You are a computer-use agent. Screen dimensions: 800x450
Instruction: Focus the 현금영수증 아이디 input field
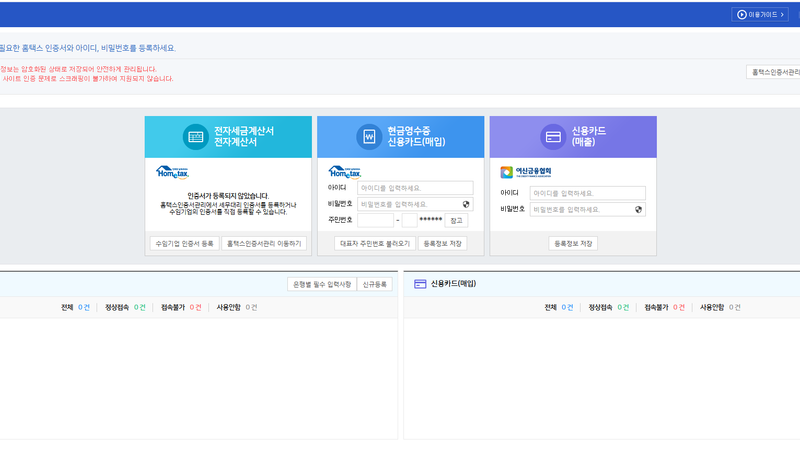pyautogui.click(x=415, y=188)
